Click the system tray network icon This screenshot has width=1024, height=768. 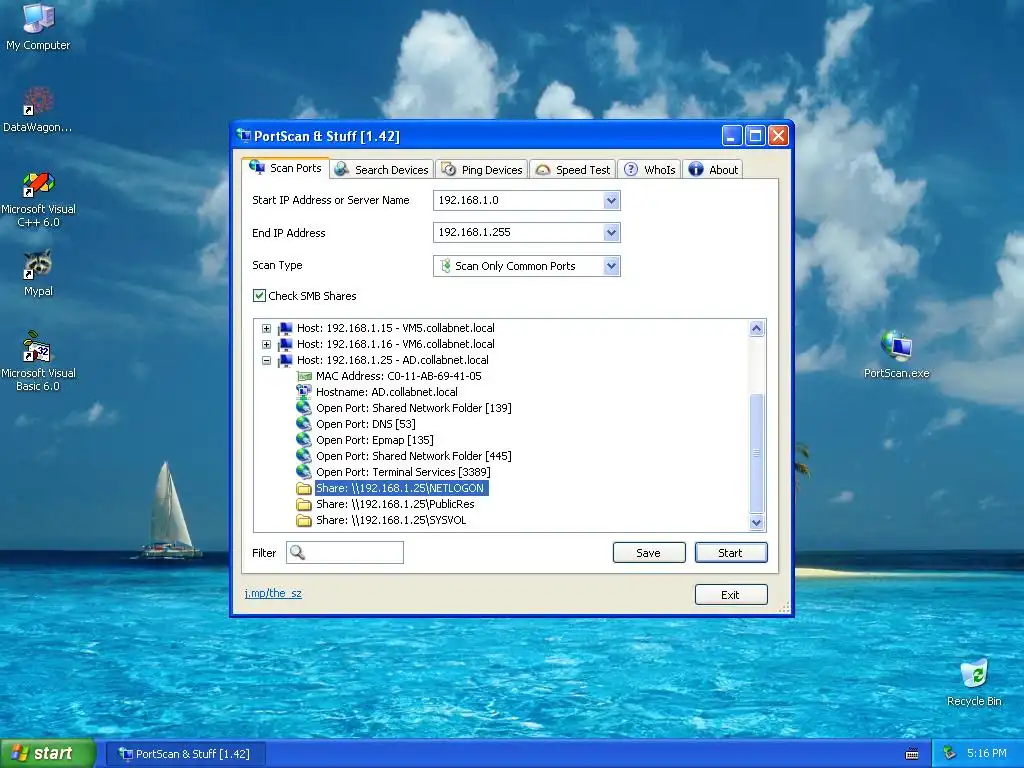coord(950,753)
